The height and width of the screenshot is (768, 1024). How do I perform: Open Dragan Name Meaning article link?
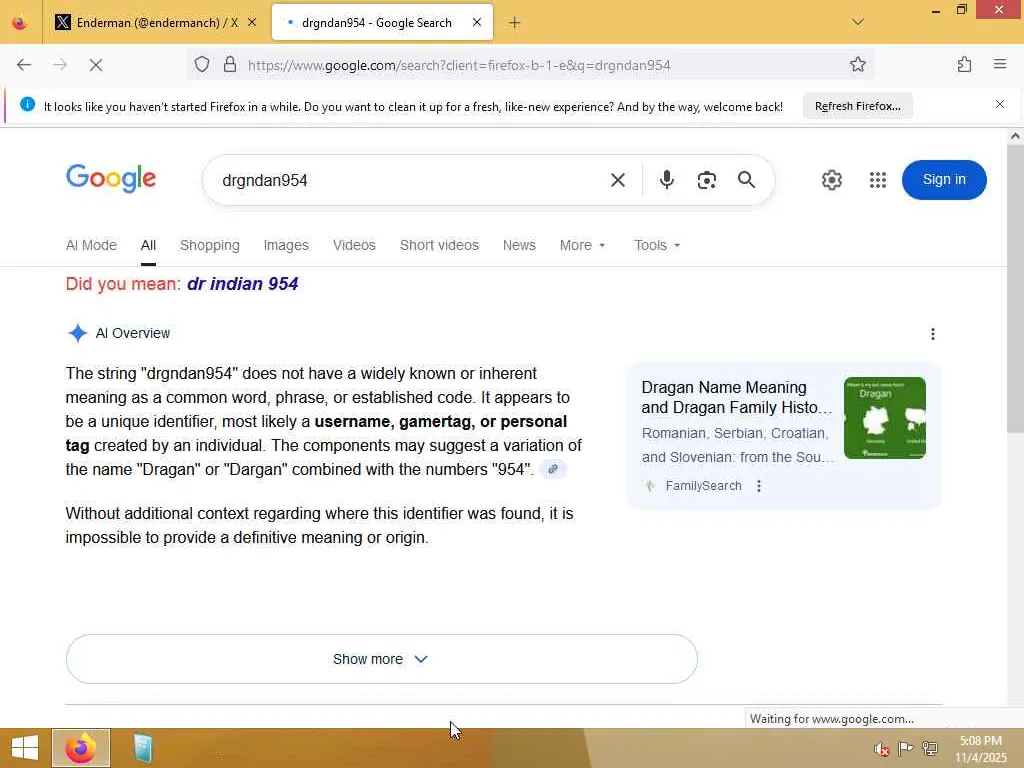click(737, 397)
